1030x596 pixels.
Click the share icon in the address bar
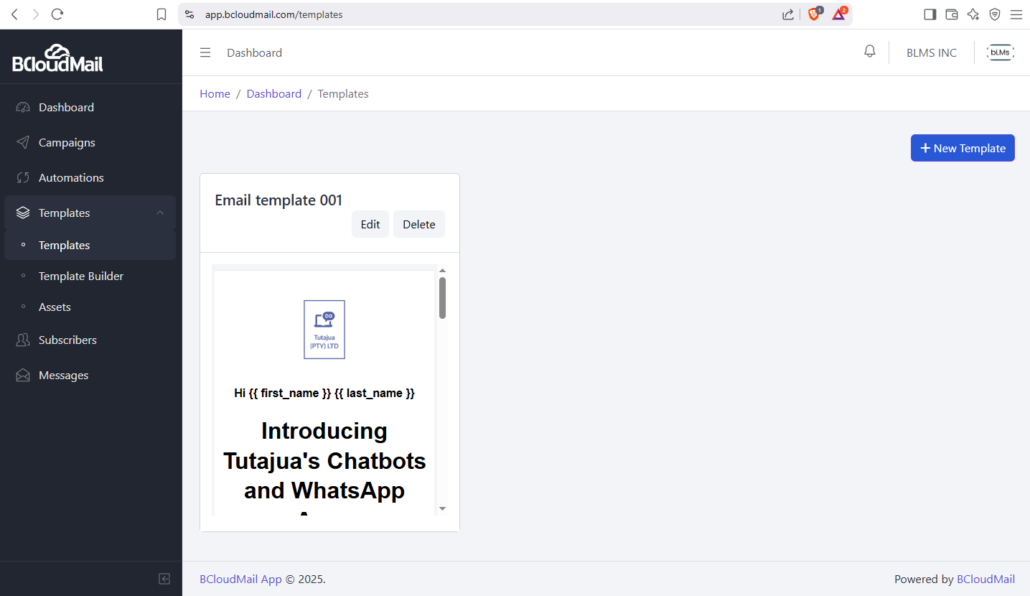click(788, 14)
